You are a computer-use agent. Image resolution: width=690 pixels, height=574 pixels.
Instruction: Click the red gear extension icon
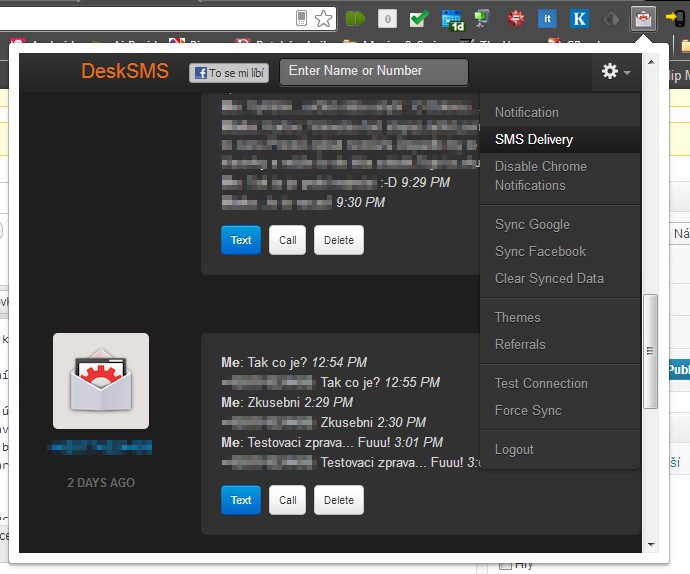click(516, 18)
